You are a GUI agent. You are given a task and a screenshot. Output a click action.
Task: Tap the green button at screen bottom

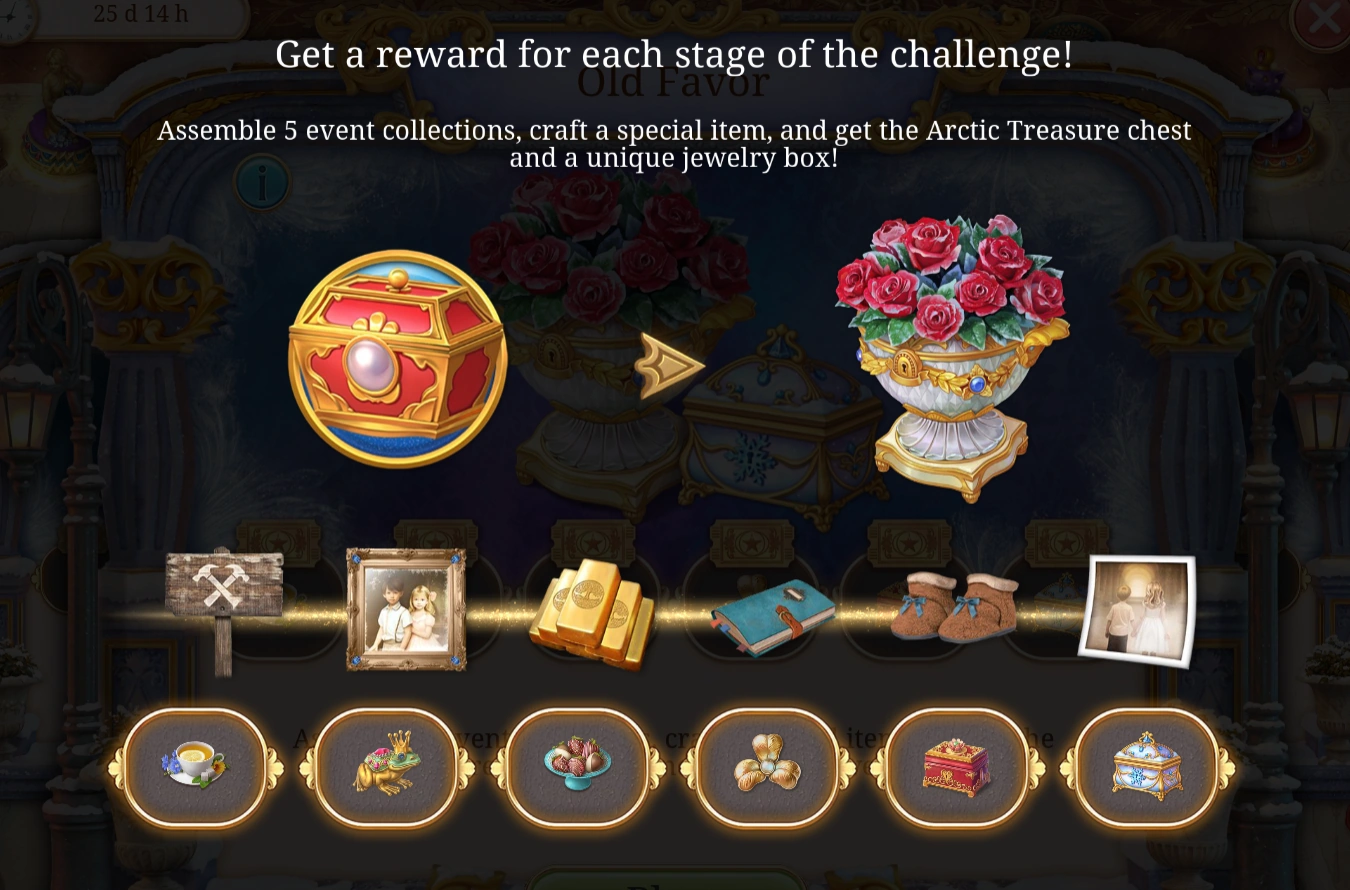point(664,879)
